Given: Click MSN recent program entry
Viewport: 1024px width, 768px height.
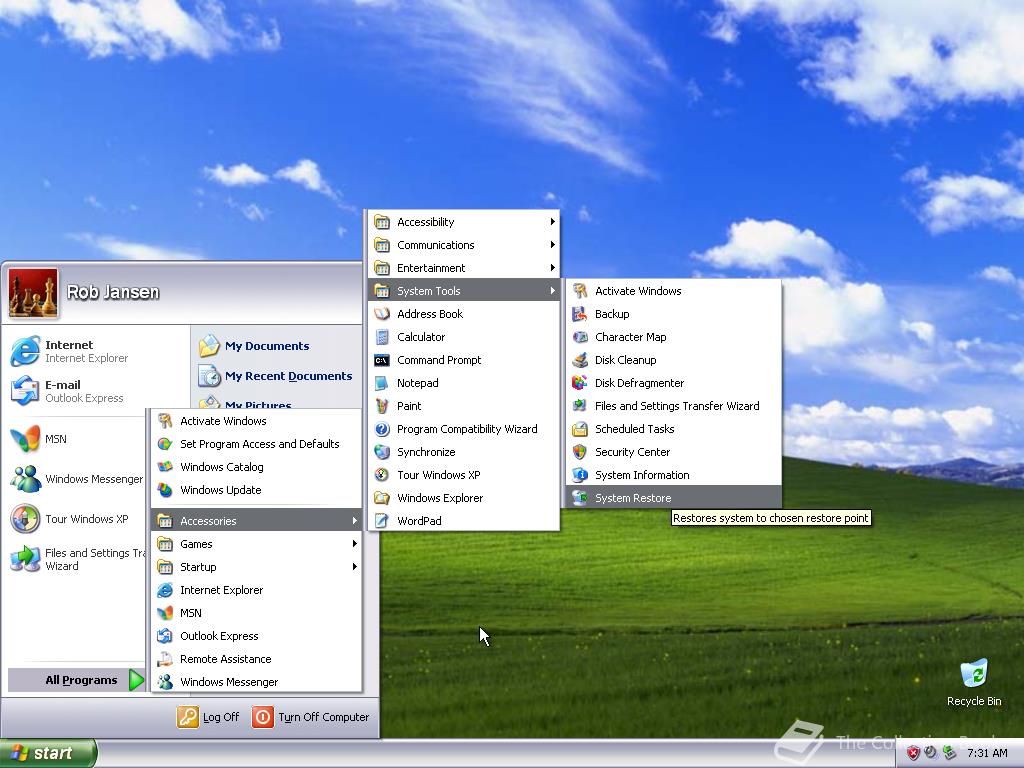Looking at the screenshot, I should 75,440.
